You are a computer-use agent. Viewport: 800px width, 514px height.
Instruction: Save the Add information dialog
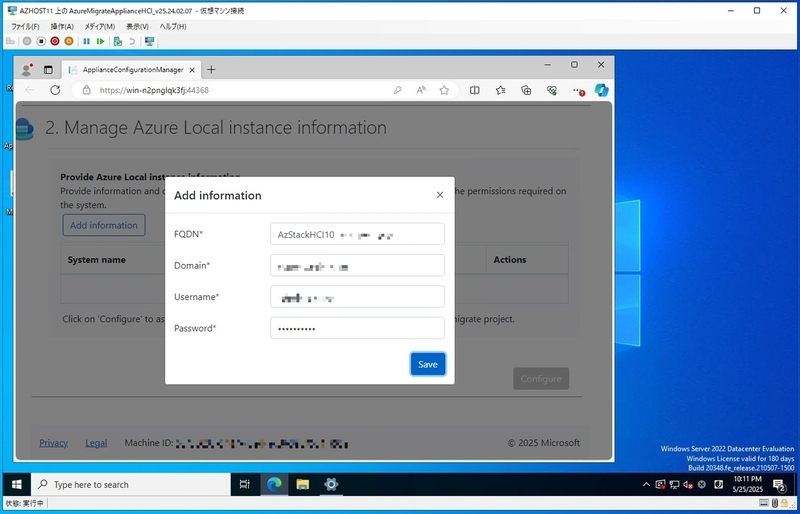coord(428,364)
